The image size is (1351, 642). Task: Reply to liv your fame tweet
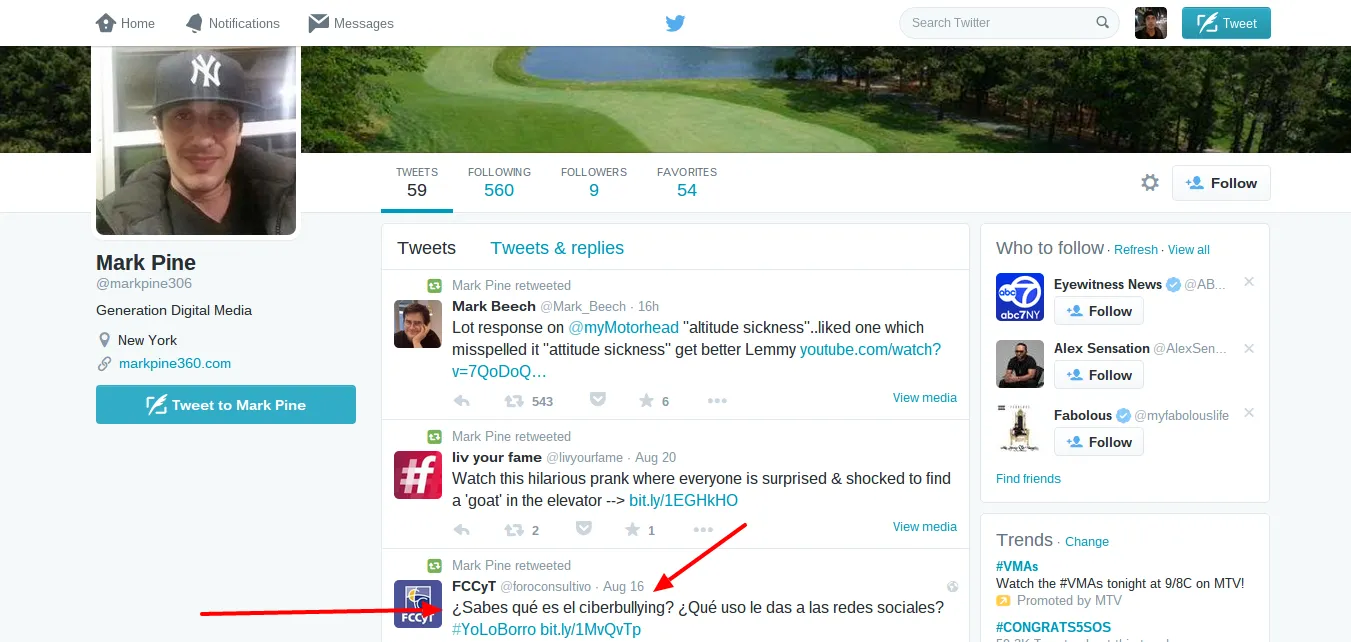click(x=461, y=529)
